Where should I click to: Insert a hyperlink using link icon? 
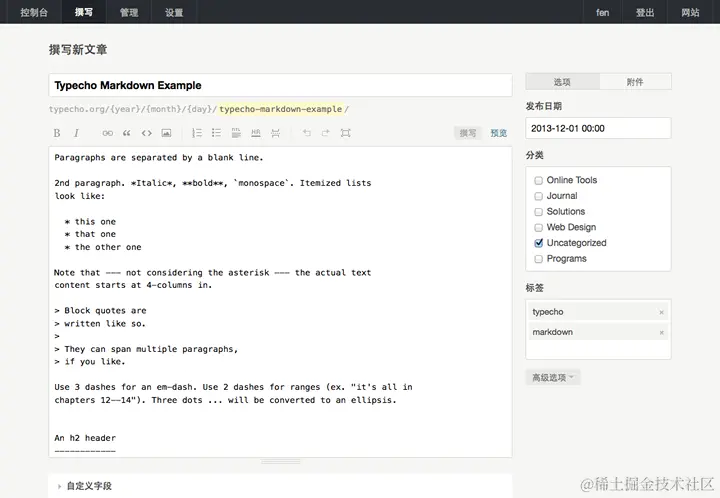point(107,133)
